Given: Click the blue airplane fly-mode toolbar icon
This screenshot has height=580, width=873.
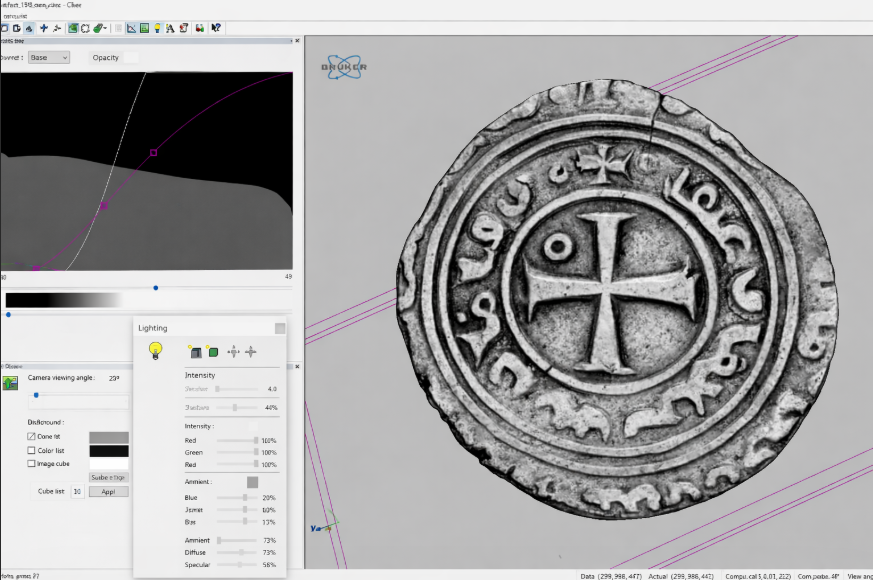Looking at the screenshot, I should (x=43, y=28).
